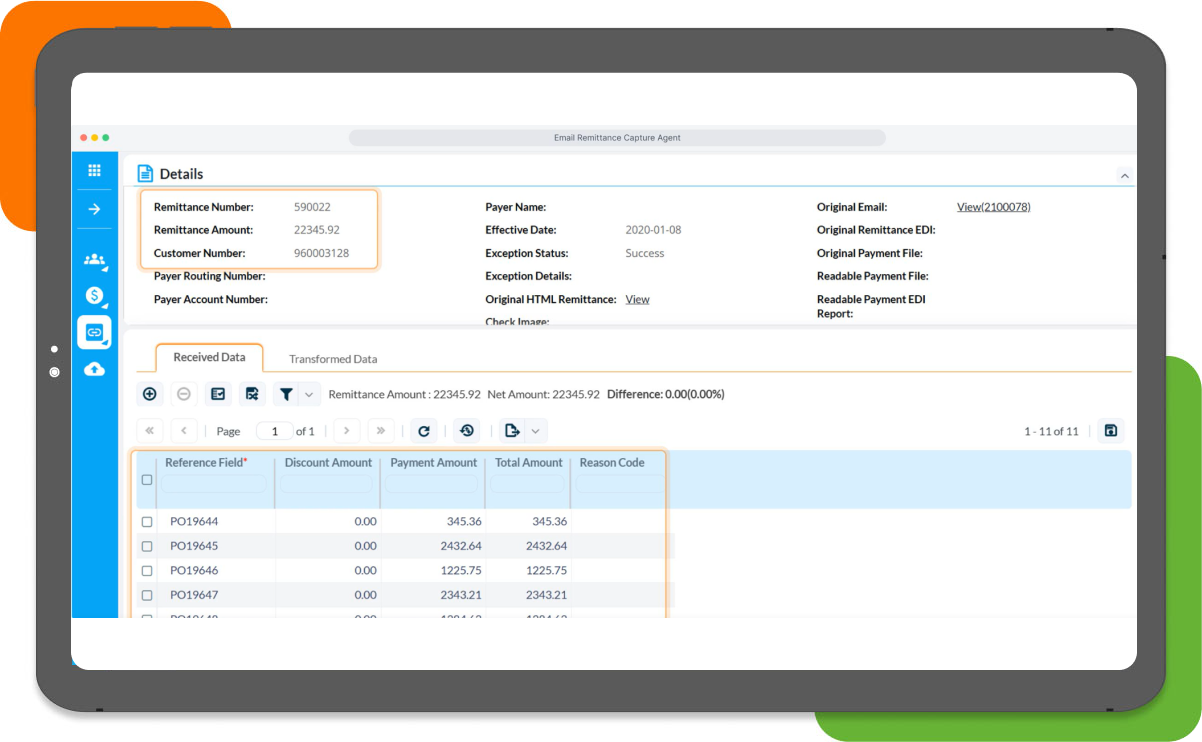The height and width of the screenshot is (742, 1202).
Task: Open the apps grid menu in sidebar
Action: pyautogui.click(x=94, y=171)
